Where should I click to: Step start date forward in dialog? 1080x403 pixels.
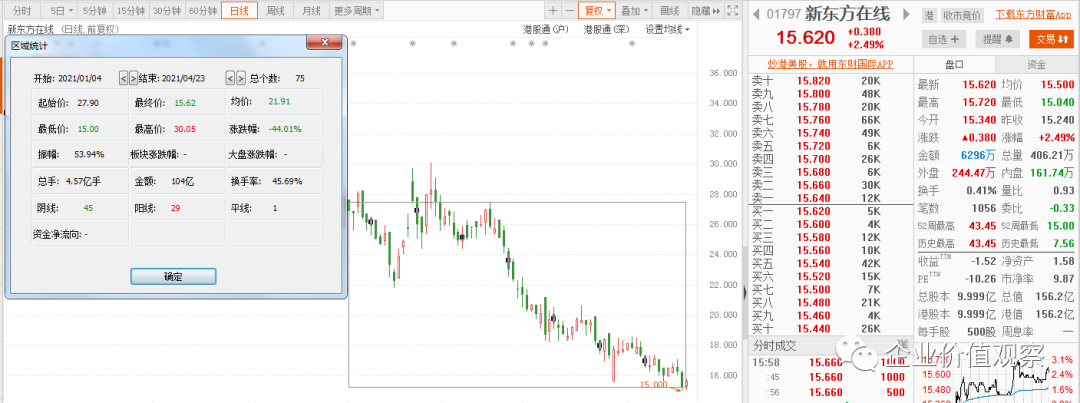tap(133, 78)
